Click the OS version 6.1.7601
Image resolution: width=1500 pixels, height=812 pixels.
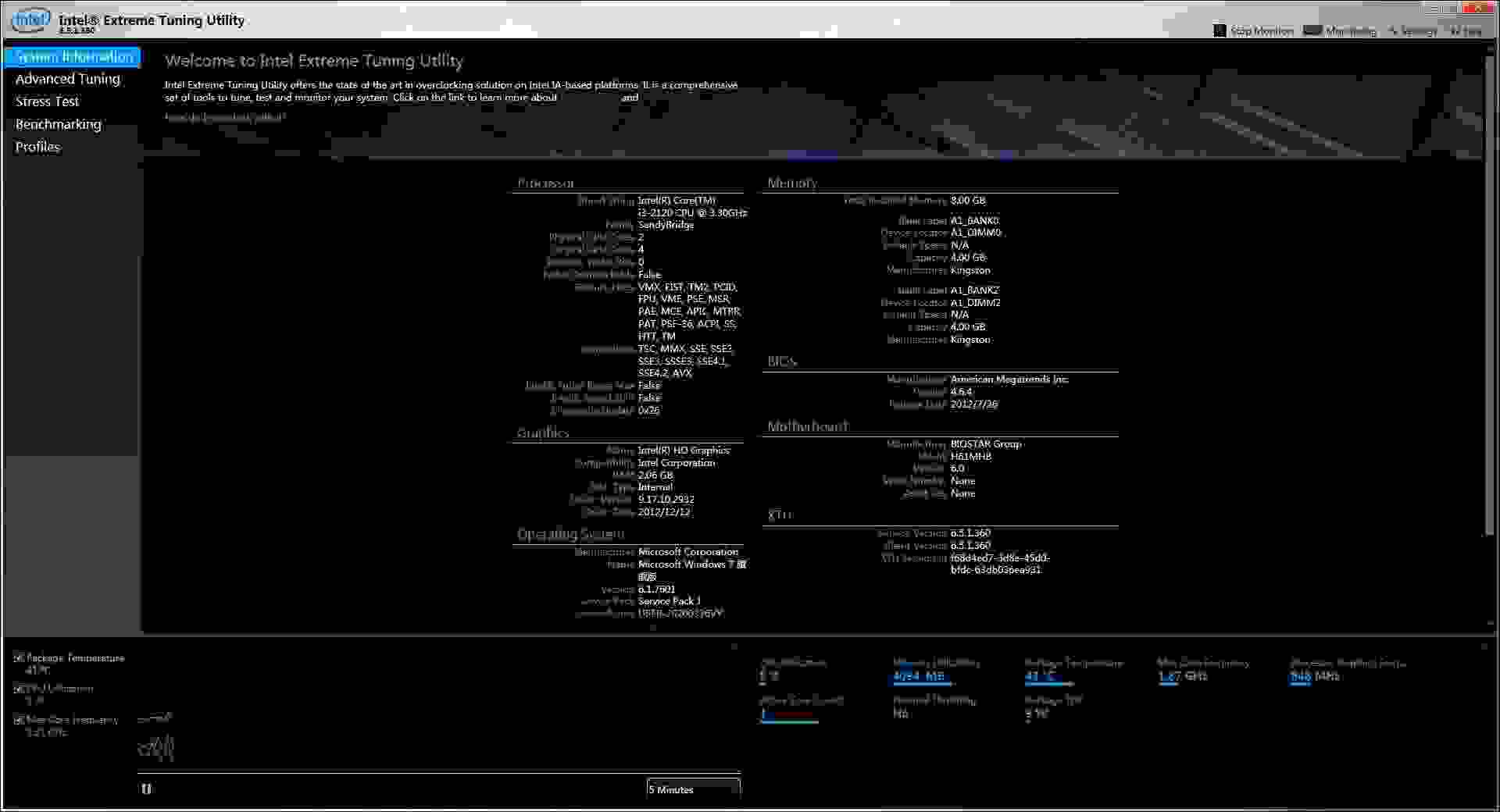tap(656, 589)
